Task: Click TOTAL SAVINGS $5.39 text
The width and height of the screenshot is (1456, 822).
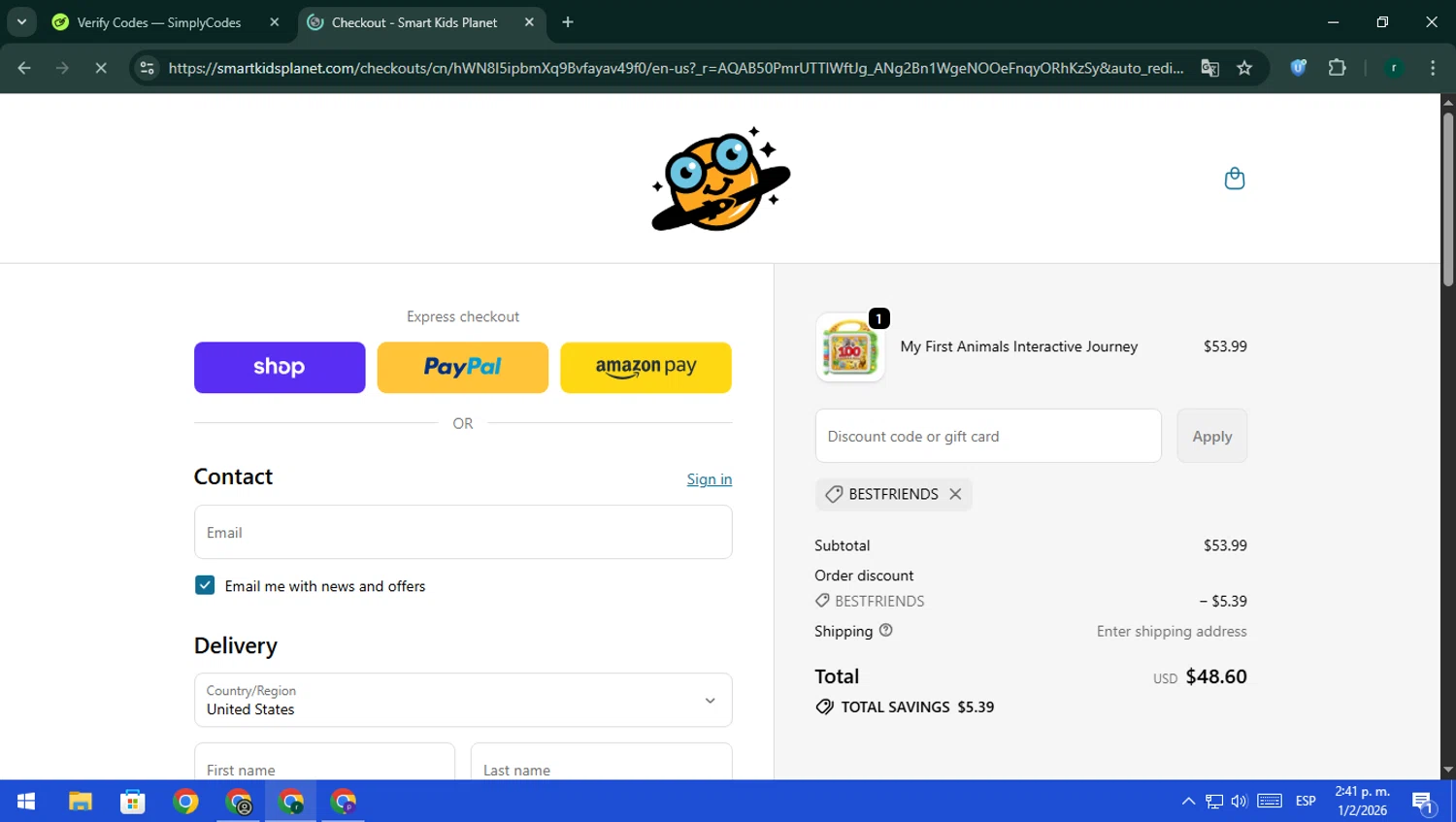Action: [917, 707]
